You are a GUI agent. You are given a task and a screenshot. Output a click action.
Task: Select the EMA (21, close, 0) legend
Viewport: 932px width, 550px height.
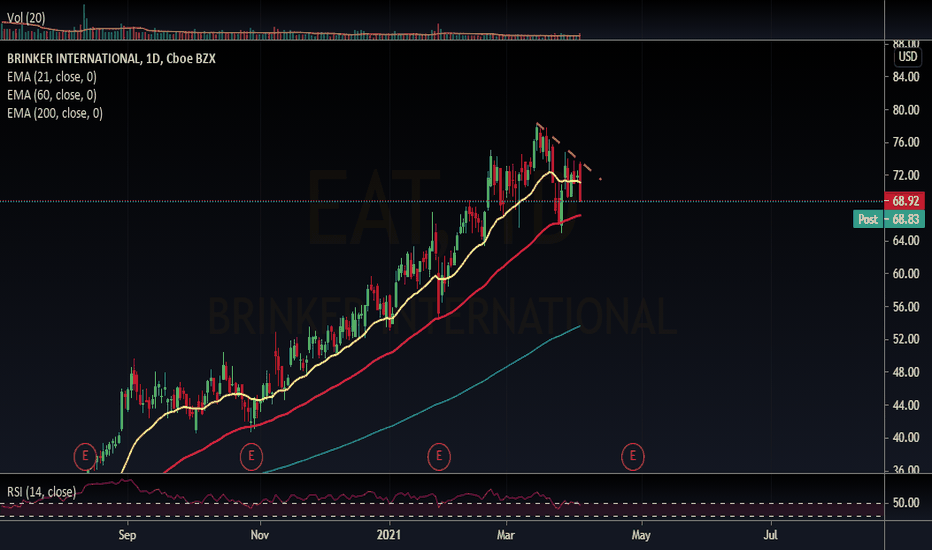tap(52, 77)
